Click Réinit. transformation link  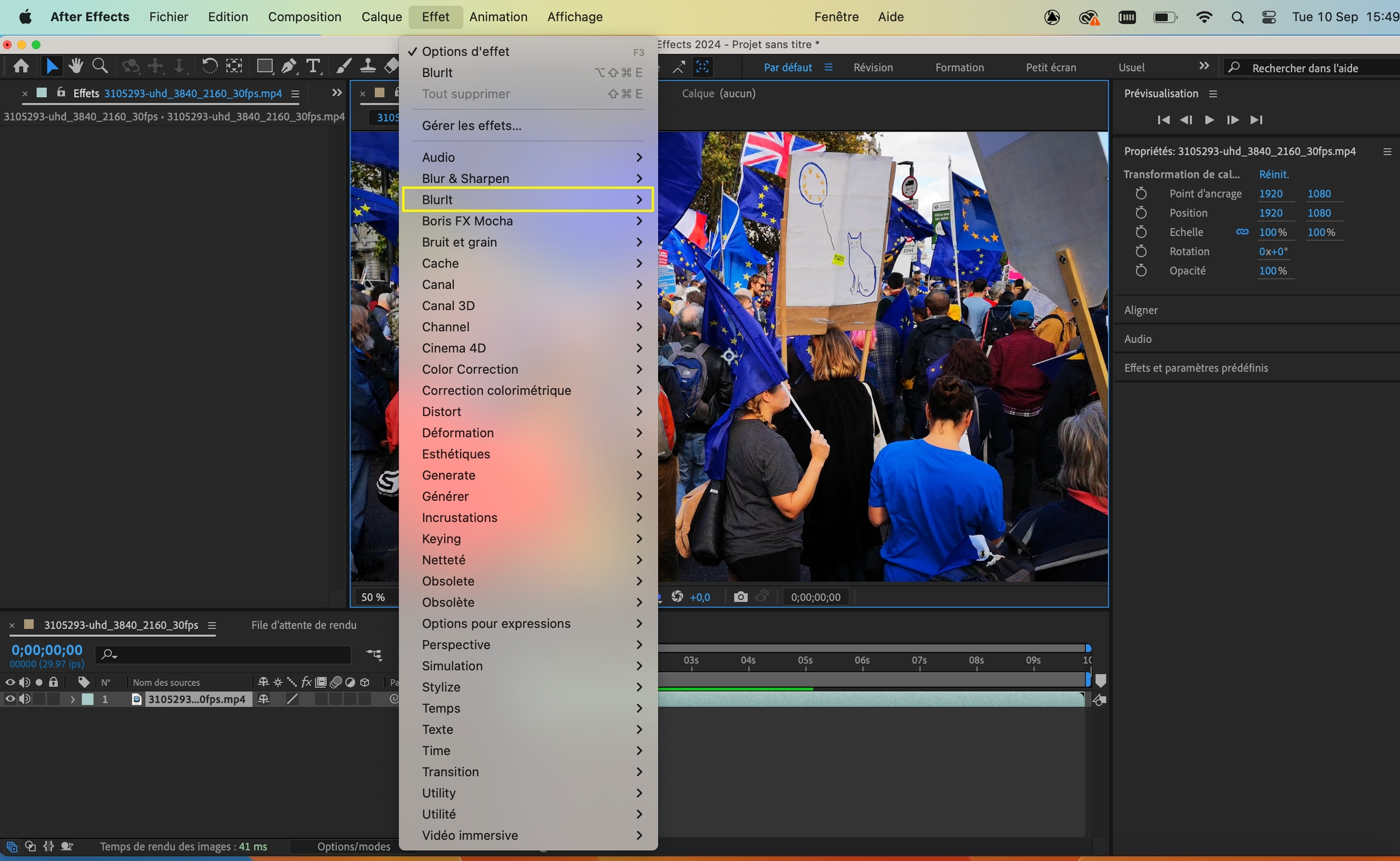(x=1274, y=174)
